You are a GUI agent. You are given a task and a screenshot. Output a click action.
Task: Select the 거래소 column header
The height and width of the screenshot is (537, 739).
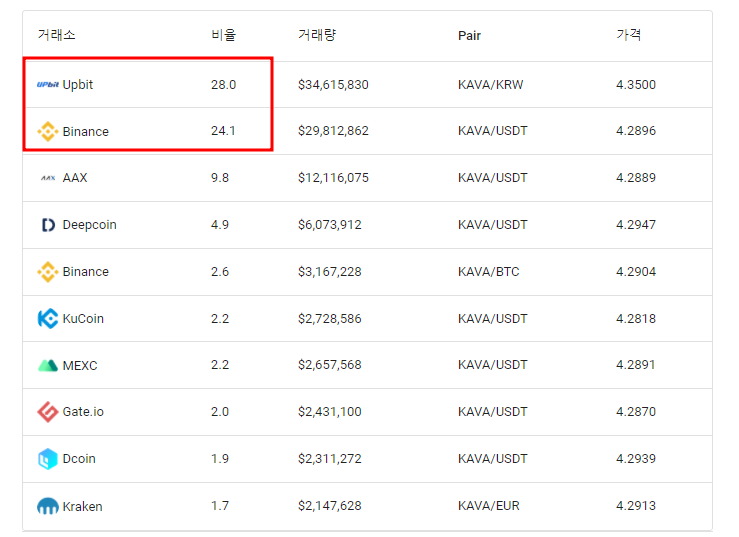tap(57, 35)
